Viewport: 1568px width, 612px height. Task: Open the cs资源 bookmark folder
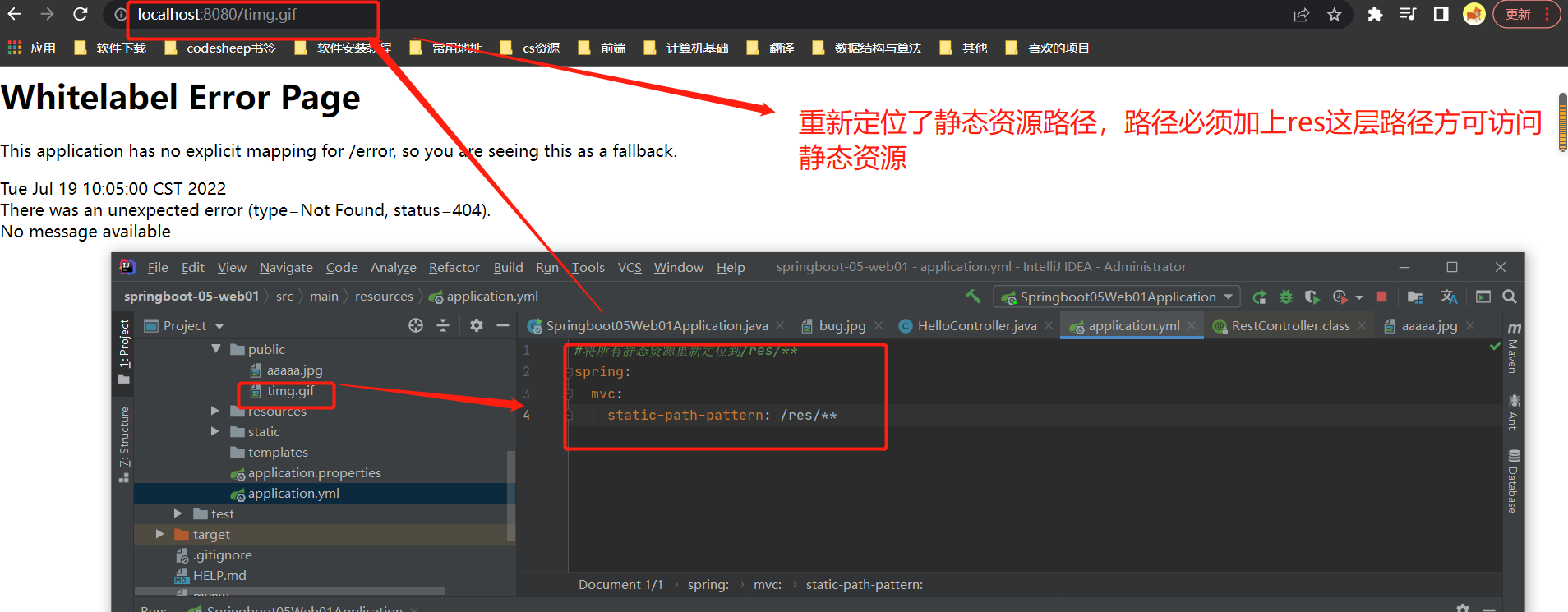pos(530,48)
